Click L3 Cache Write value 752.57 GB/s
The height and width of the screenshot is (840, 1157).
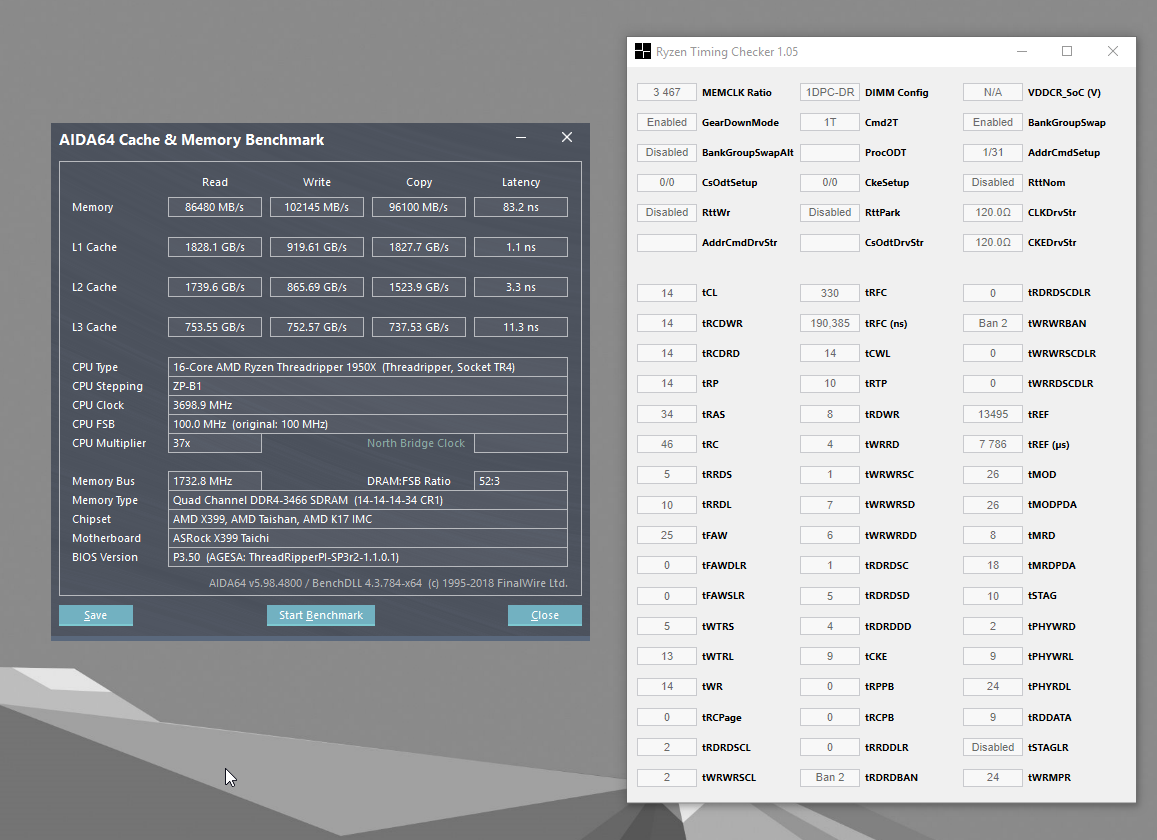pyautogui.click(x=317, y=326)
